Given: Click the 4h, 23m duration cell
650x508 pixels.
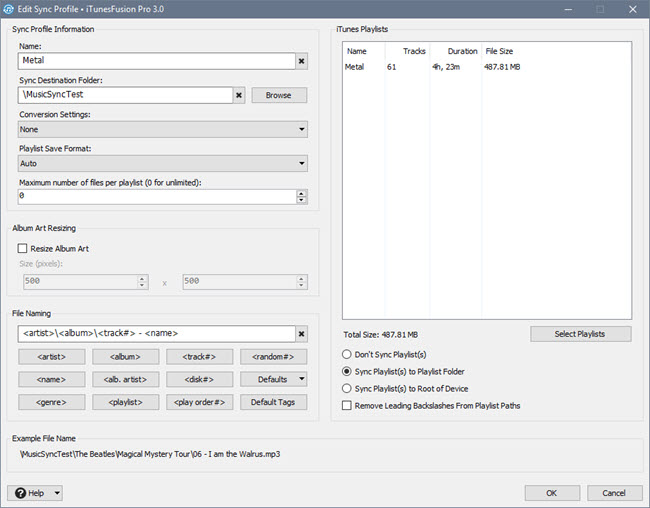Looking at the screenshot, I should (x=446, y=67).
